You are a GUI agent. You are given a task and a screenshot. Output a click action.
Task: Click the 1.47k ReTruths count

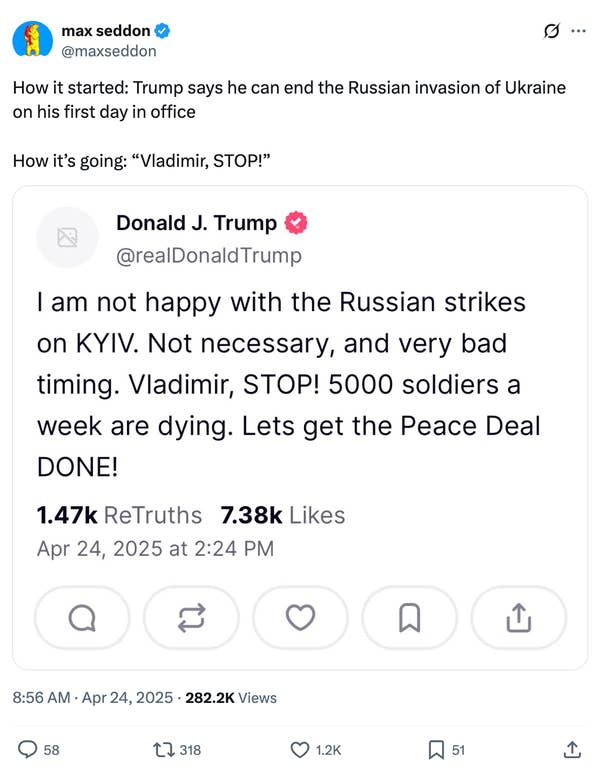point(118,515)
